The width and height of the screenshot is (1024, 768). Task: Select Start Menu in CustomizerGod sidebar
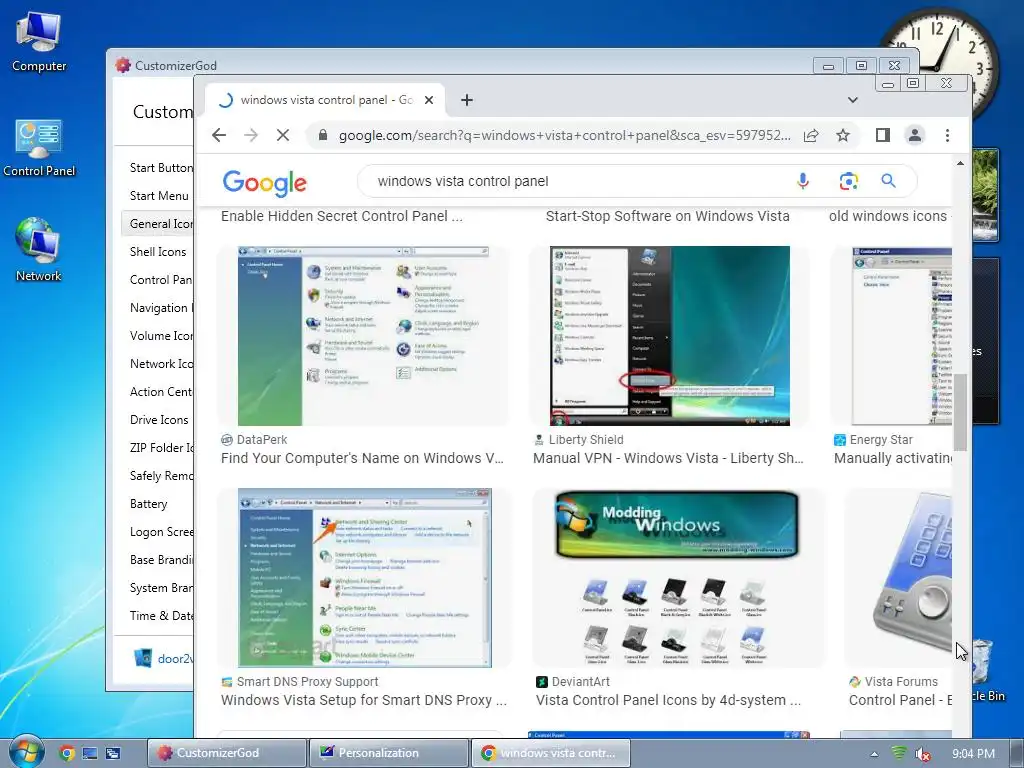point(159,196)
